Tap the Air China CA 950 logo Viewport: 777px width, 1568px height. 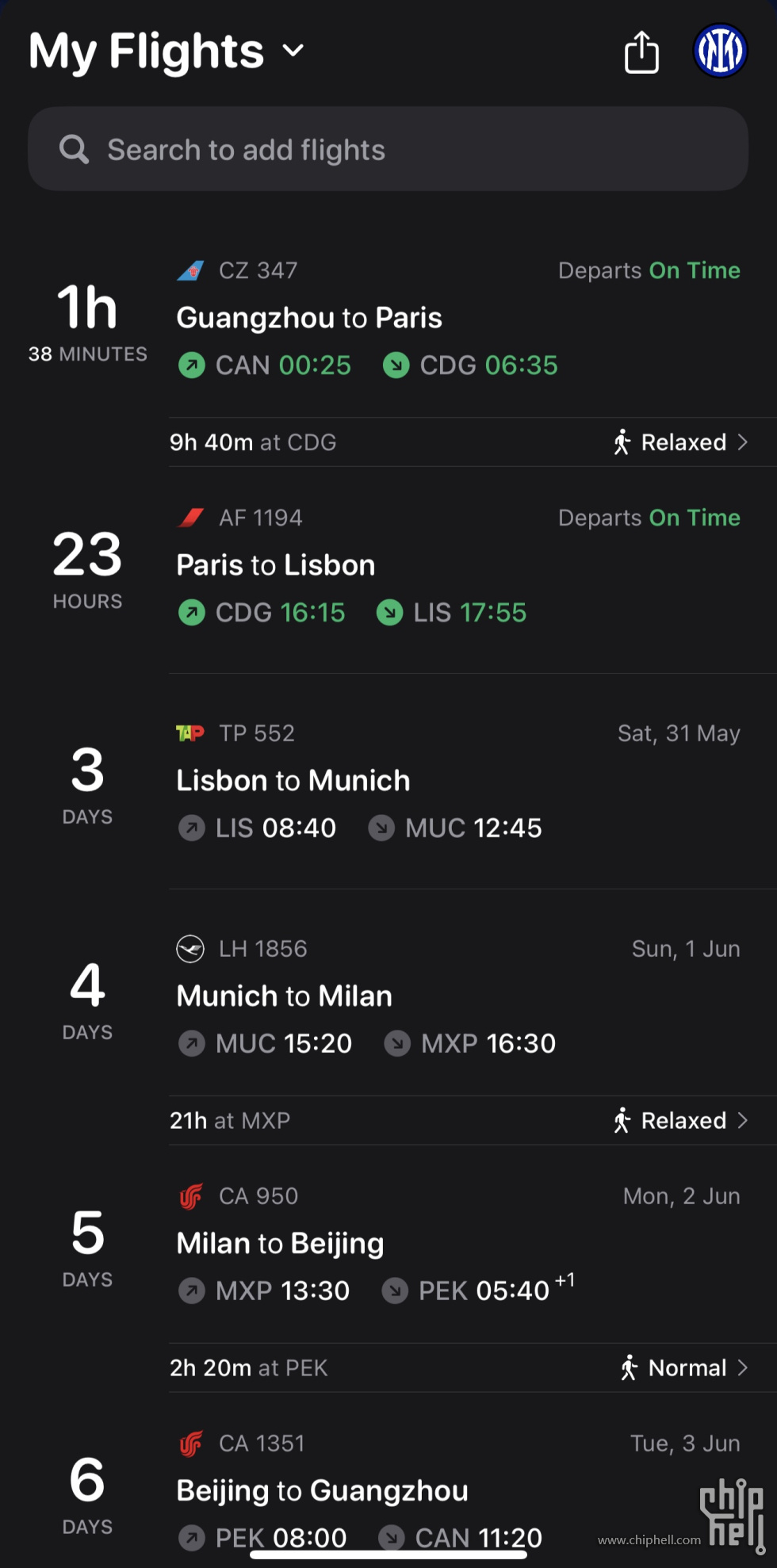pyautogui.click(x=190, y=1196)
